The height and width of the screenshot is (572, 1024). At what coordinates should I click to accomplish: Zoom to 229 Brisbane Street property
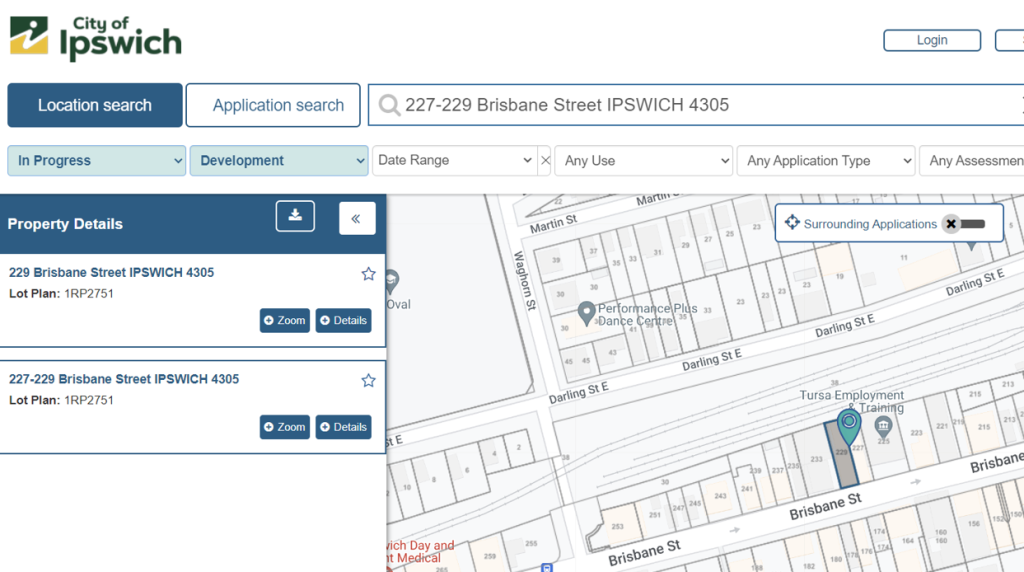pyautogui.click(x=285, y=321)
